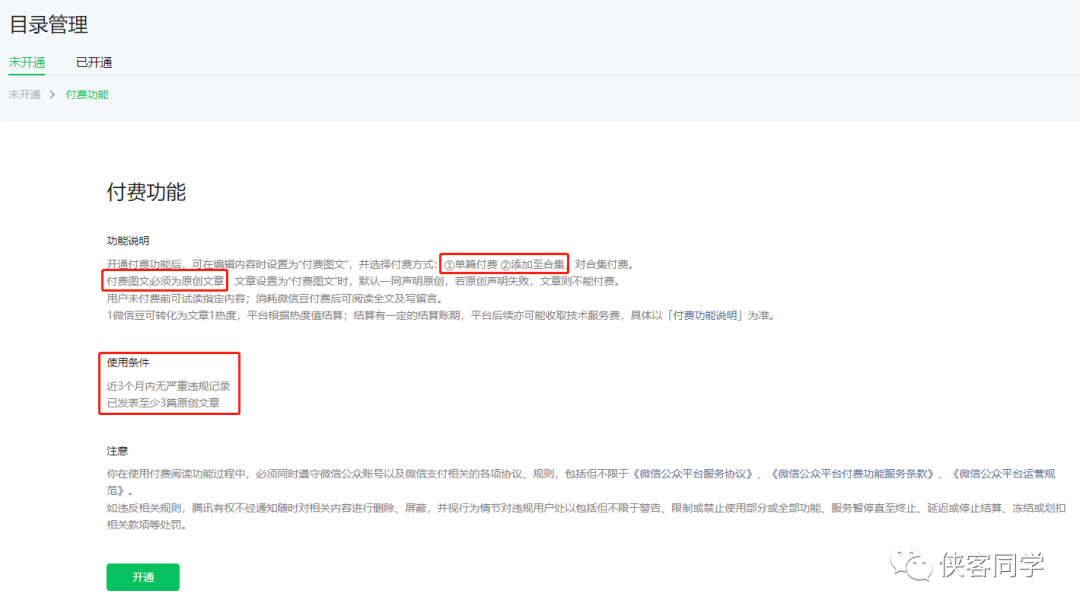Click the 未开通 breadcrumb link

click(x=24, y=95)
